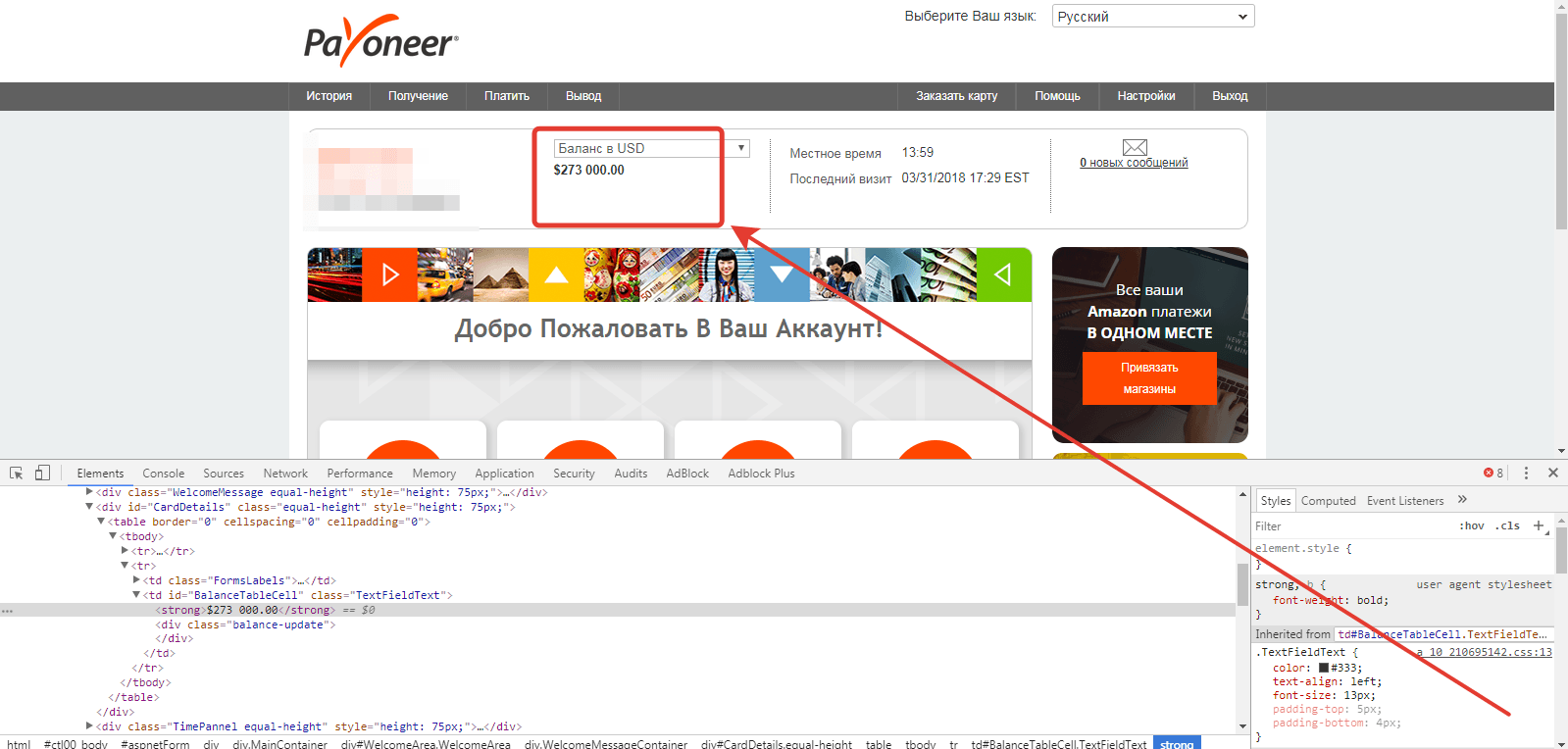
Task: Select the div#CardDetails.equal-height breadcrumb
Action: coord(777,744)
